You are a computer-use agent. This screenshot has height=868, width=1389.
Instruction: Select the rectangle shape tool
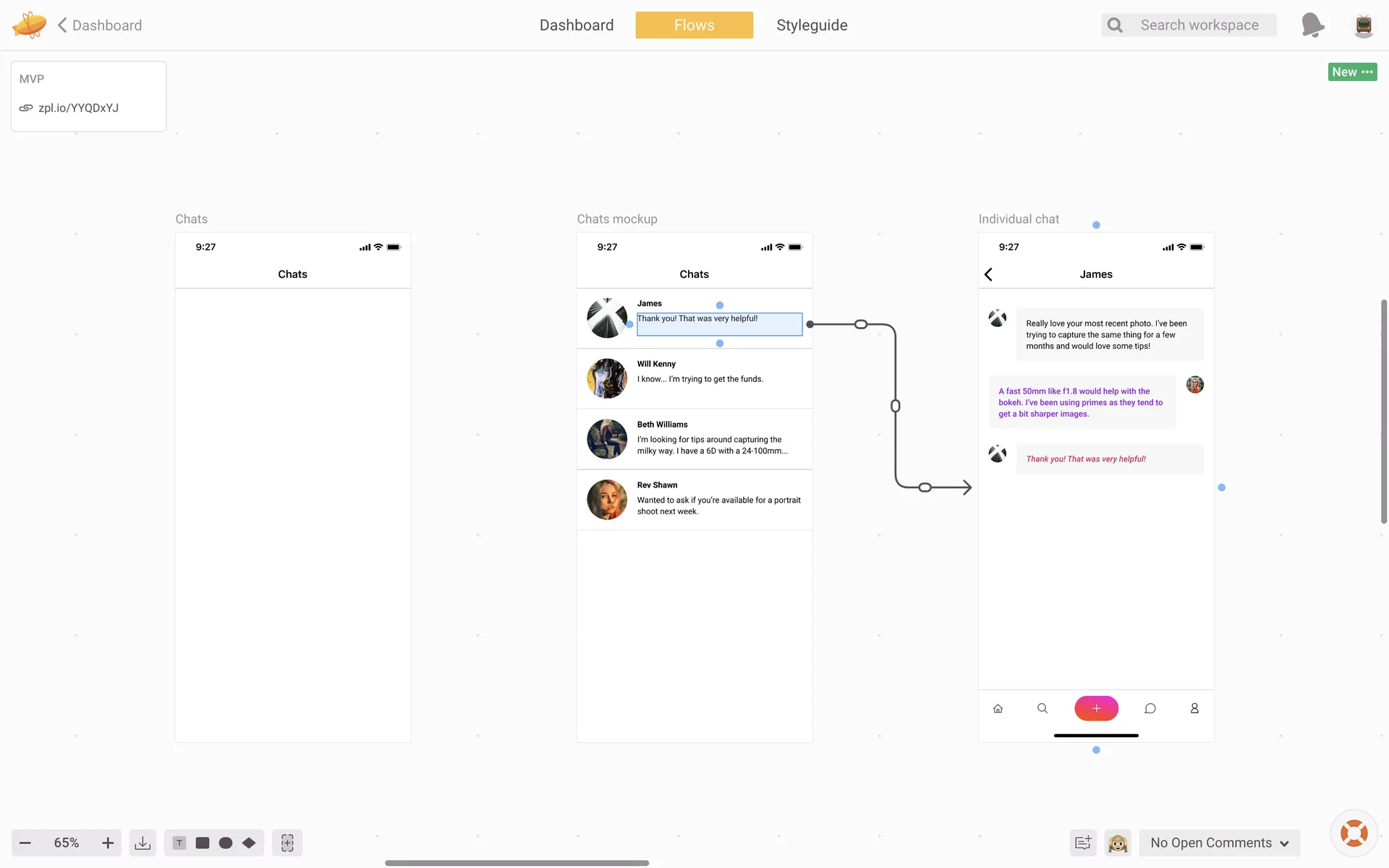point(203,843)
